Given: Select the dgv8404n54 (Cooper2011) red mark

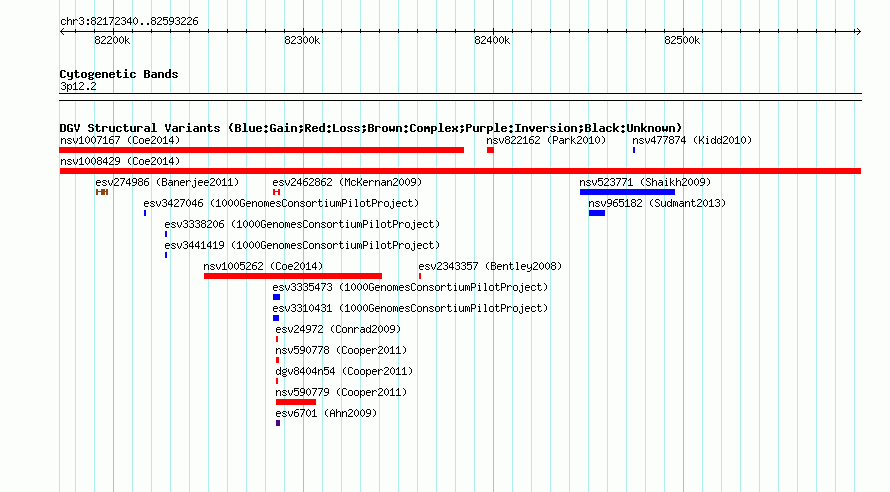Looking at the screenshot, I should pyautogui.click(x=277, y=381).
